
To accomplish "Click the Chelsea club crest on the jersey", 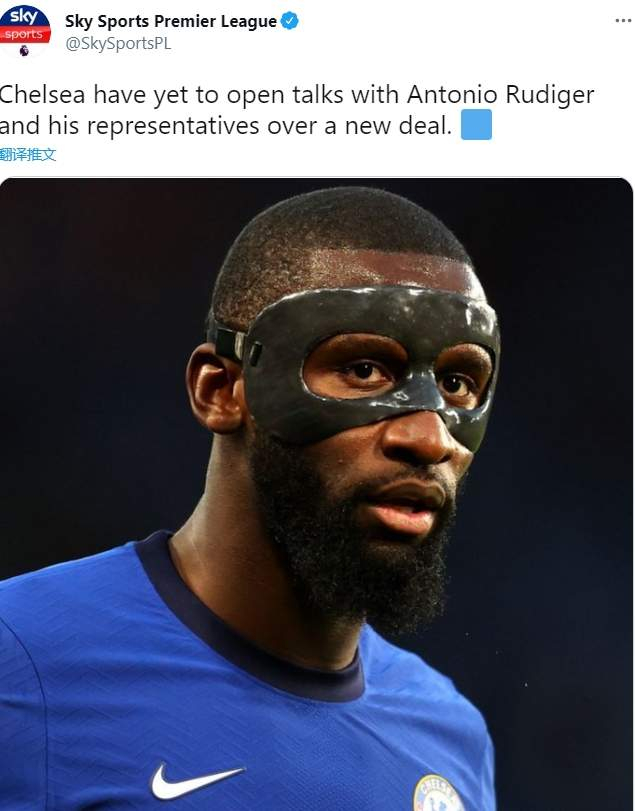I will [438, 793].
